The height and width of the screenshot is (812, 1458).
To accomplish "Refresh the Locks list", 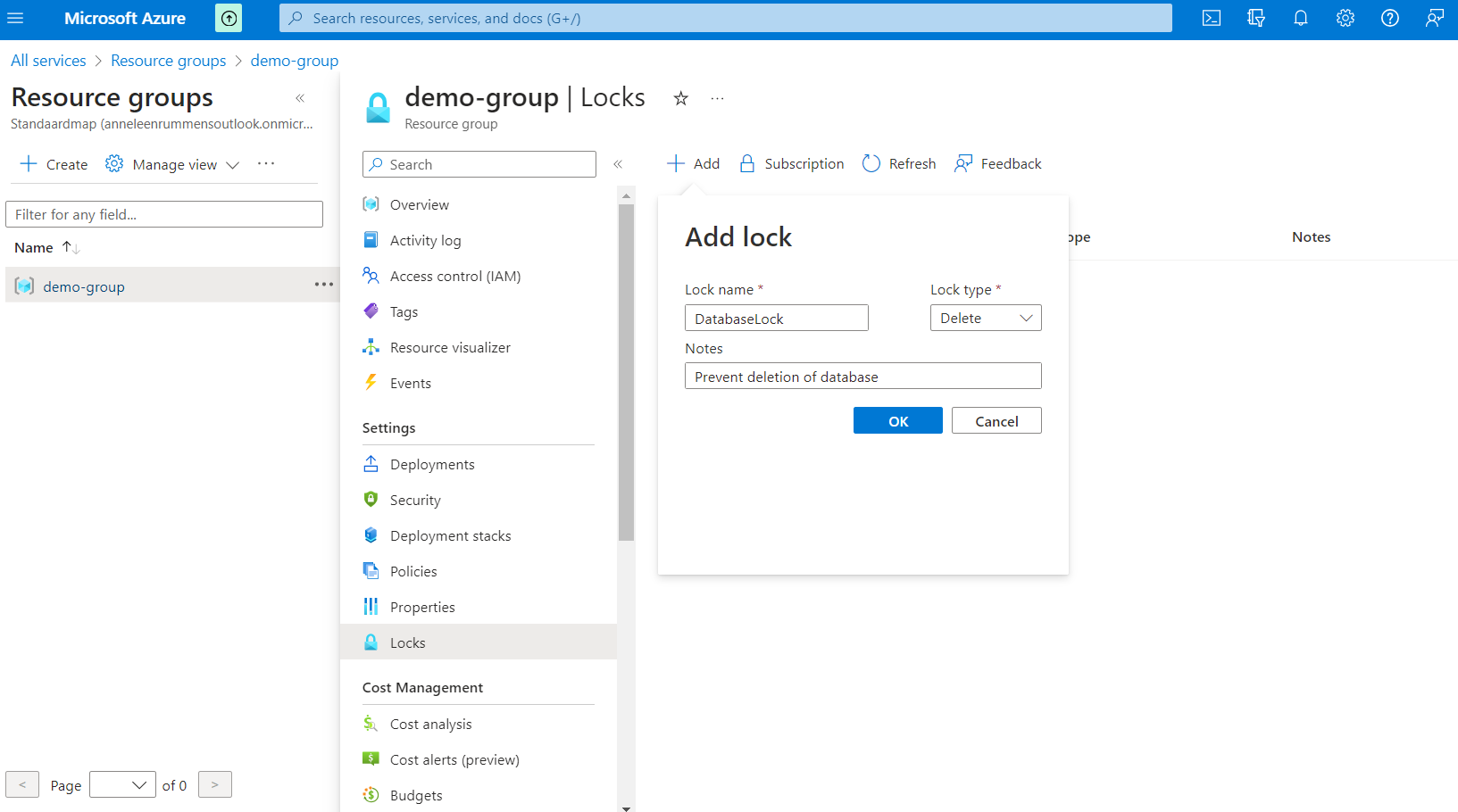I will 899,163.
